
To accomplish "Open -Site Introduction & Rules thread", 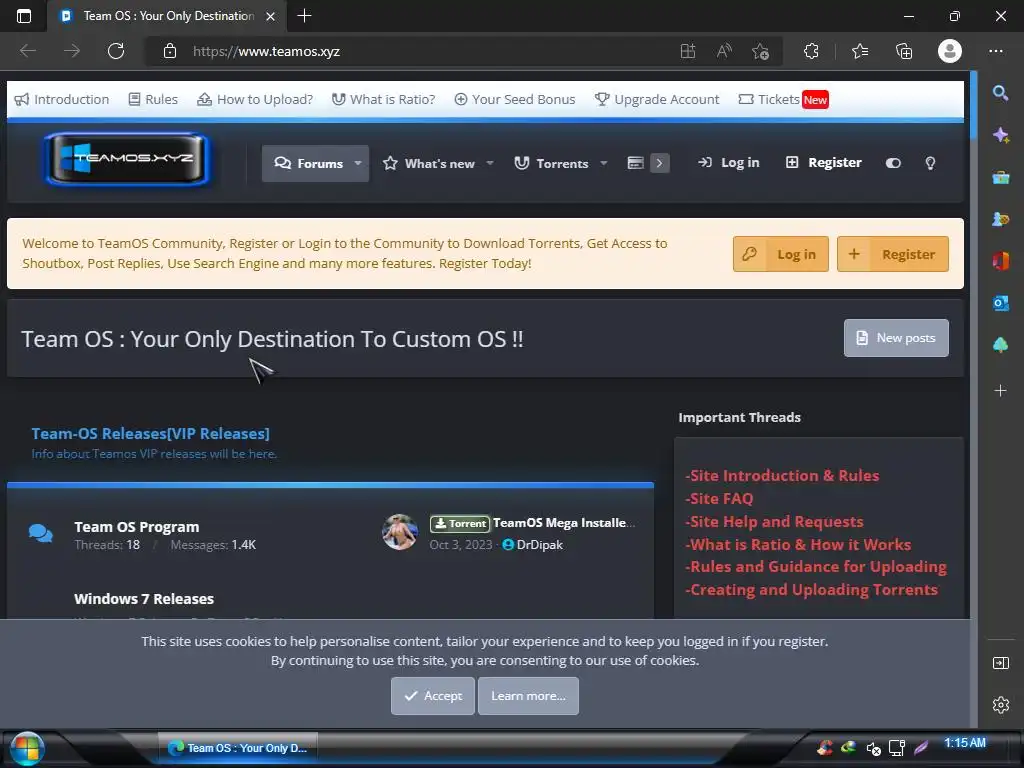I will [x=782, y=475].
